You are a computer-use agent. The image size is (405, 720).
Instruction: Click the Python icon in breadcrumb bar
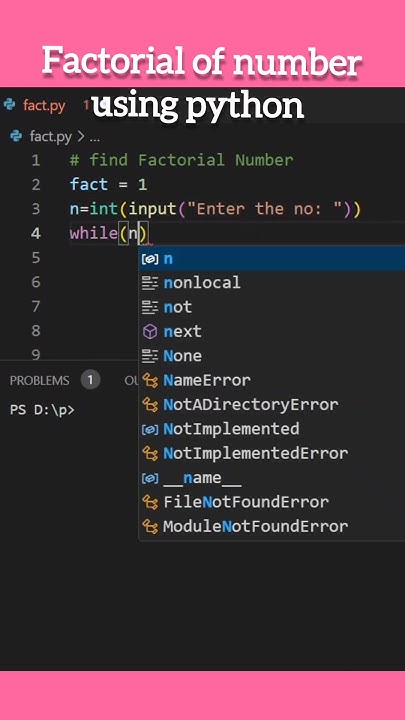tap(16, 136)
